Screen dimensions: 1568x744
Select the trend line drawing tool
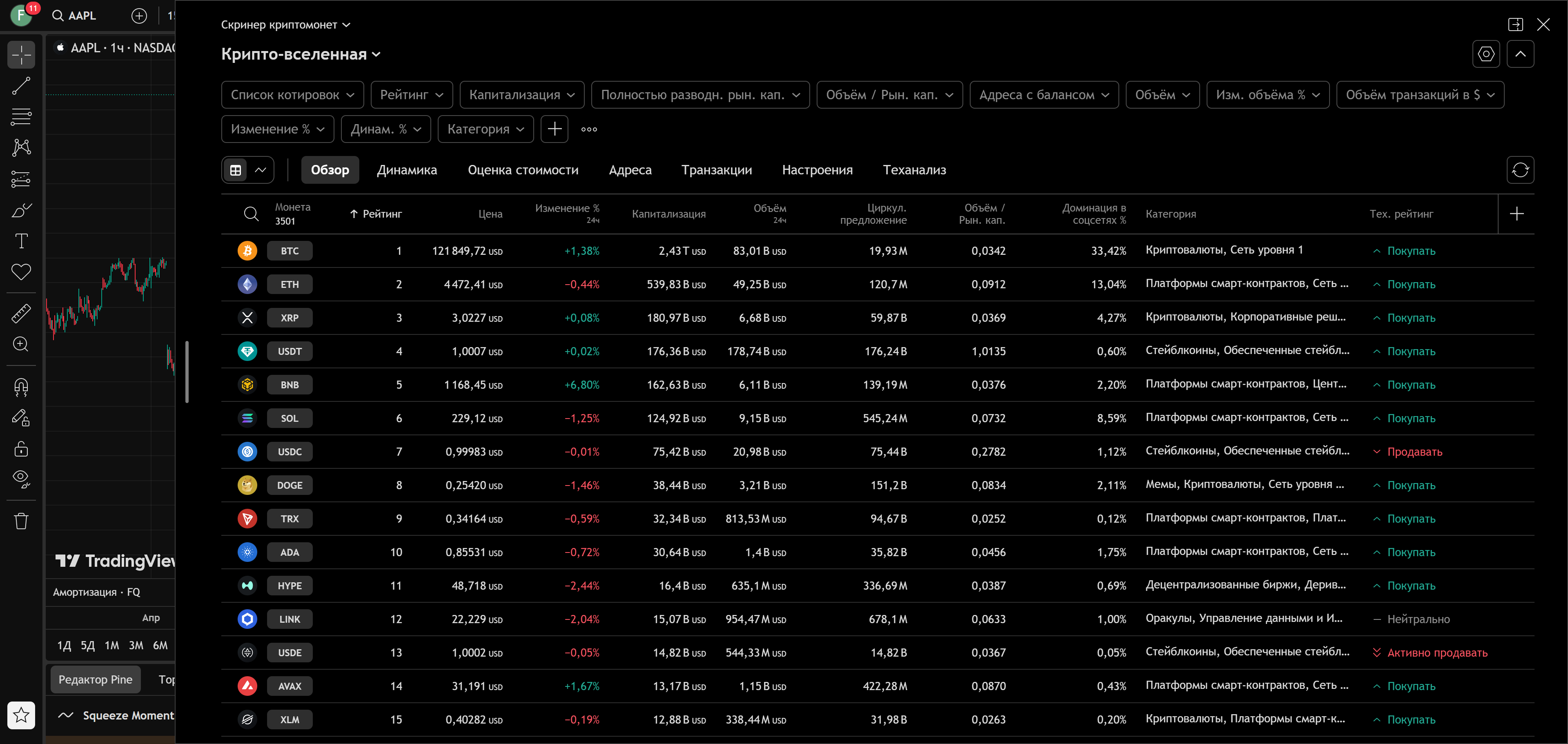point(21,86)
